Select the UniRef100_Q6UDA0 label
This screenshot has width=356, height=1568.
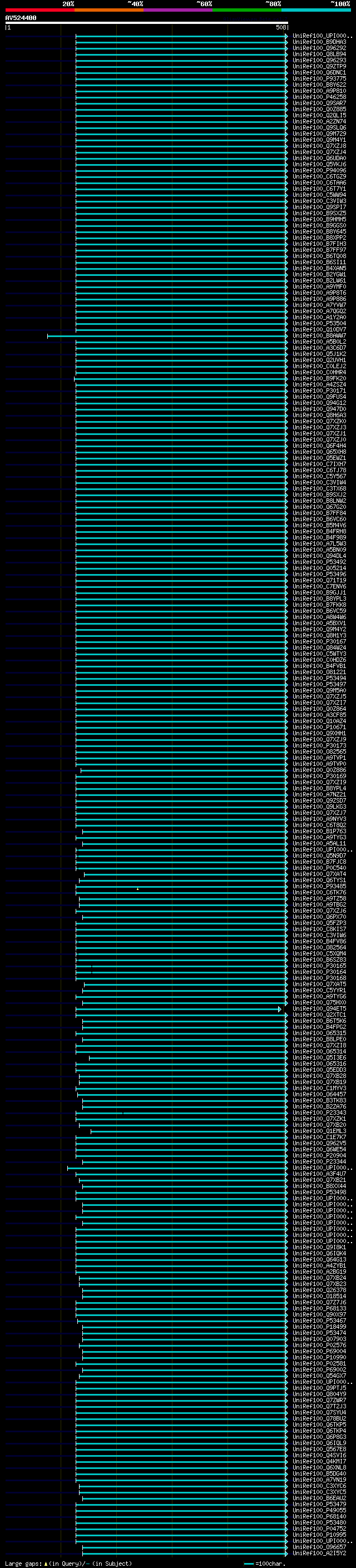(x=319, y=159)
